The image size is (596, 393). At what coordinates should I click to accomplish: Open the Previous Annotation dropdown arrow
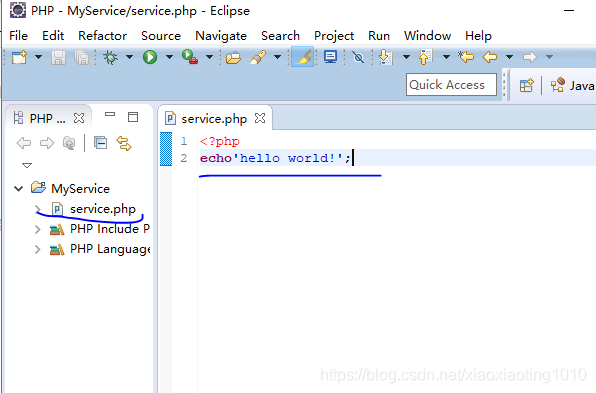(x=446, y=57)
